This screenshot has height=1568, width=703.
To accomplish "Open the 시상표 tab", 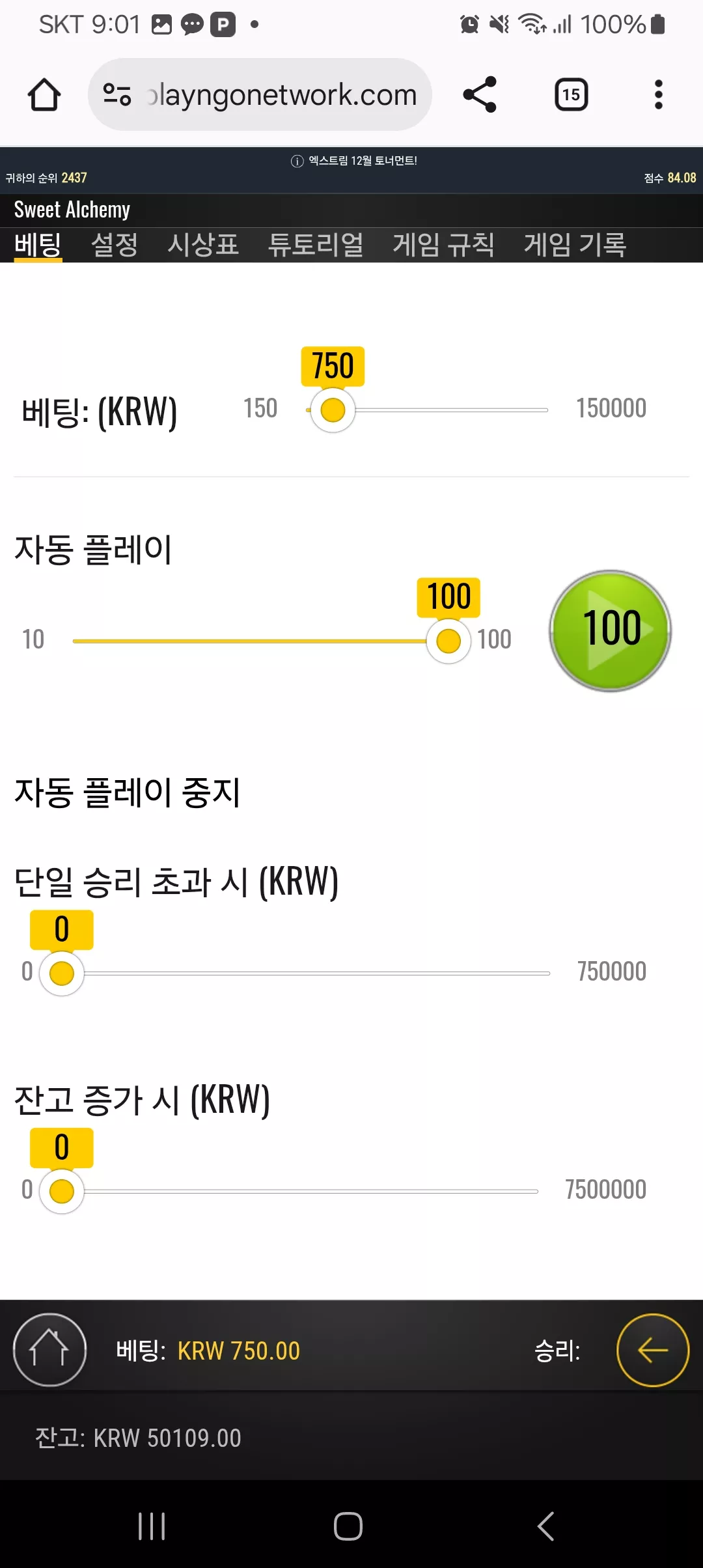I will 203,245.
